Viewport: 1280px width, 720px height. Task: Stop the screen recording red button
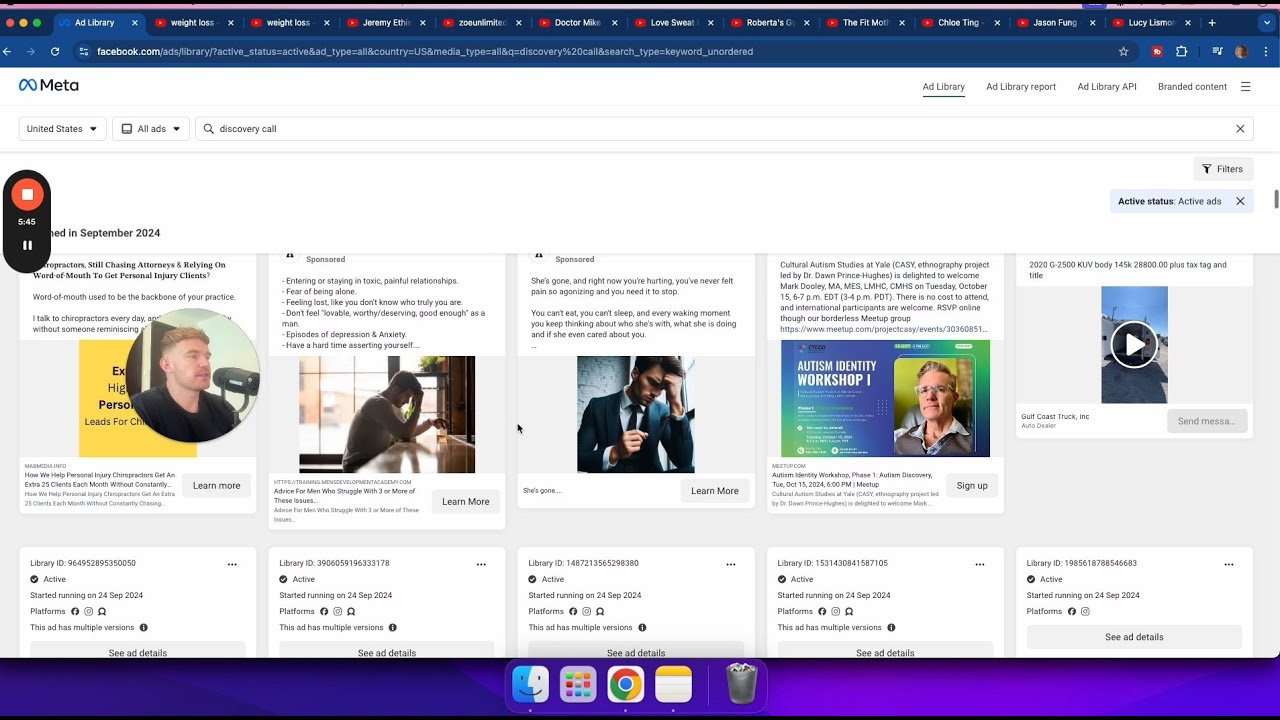click(x=27, y=194)
